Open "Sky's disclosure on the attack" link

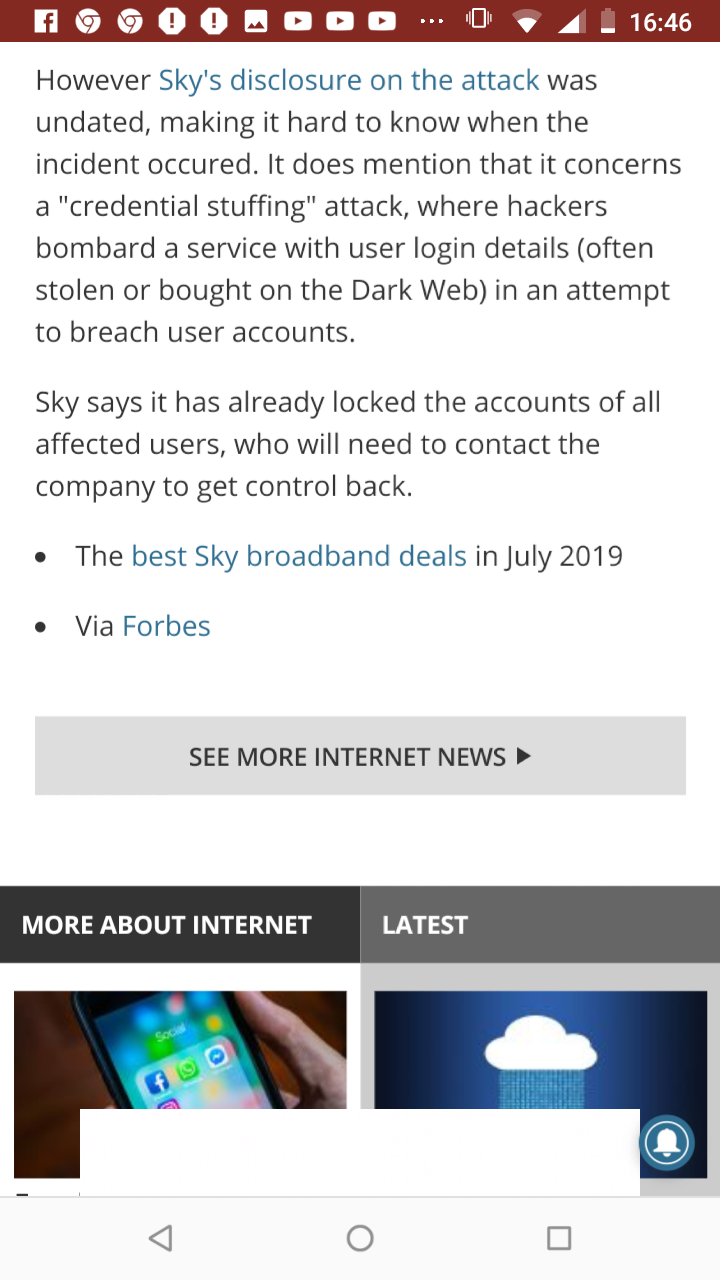349,80
